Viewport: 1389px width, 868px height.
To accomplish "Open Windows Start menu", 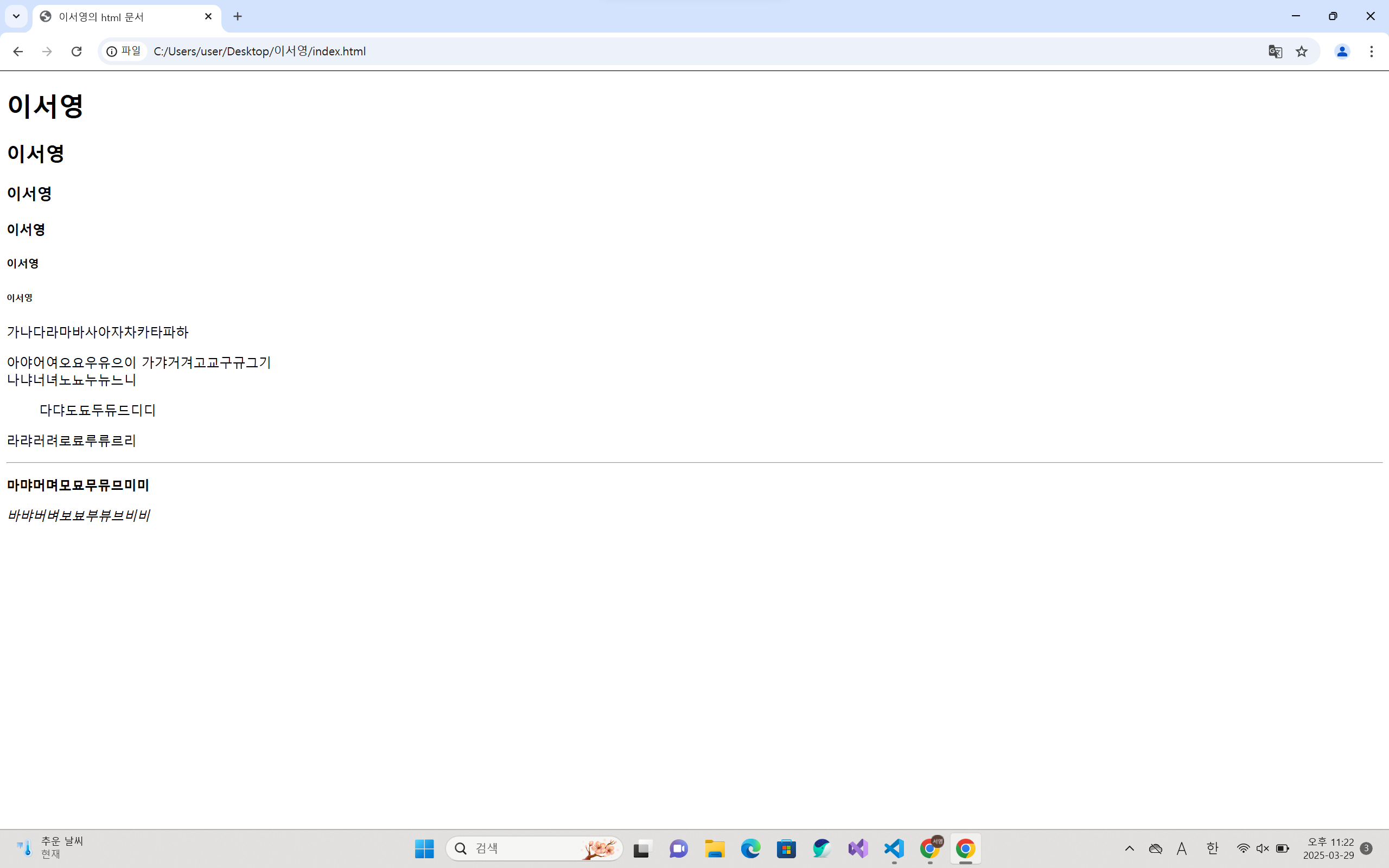I will 424,848.
